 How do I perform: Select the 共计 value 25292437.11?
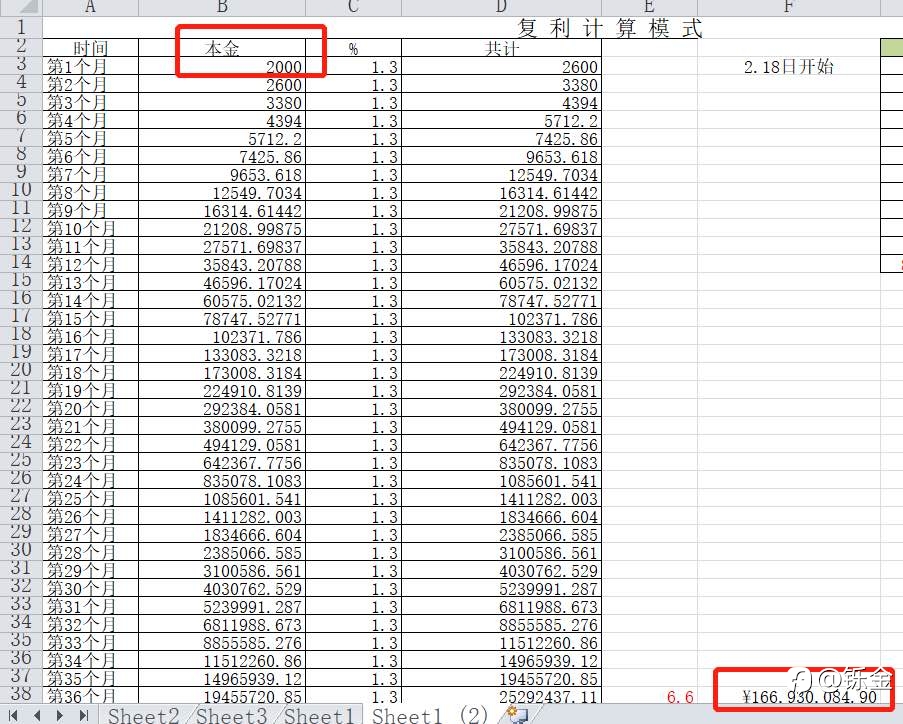pos(501,696)
